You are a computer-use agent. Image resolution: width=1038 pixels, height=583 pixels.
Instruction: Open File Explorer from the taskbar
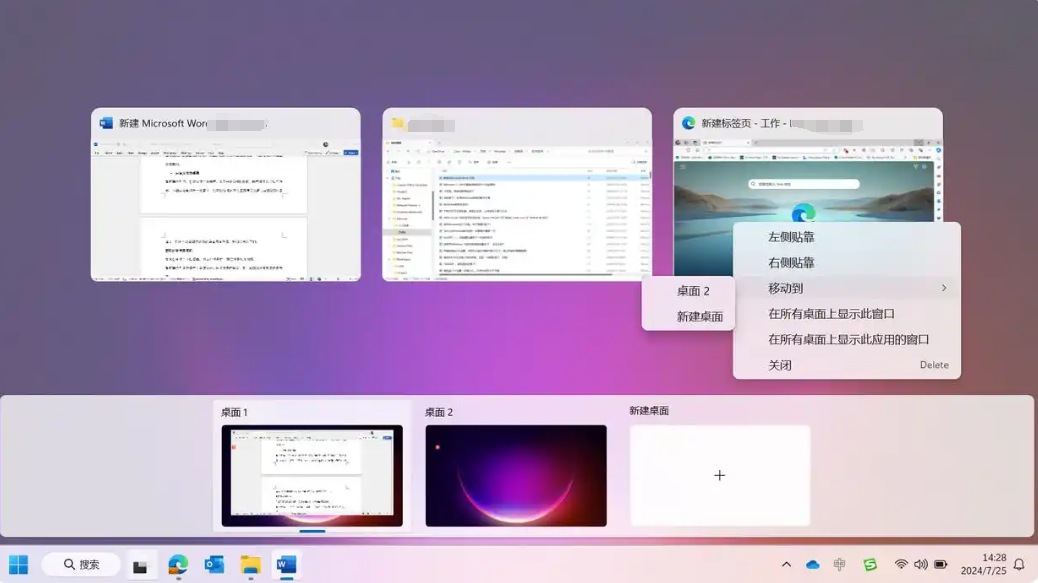(250, 565)
